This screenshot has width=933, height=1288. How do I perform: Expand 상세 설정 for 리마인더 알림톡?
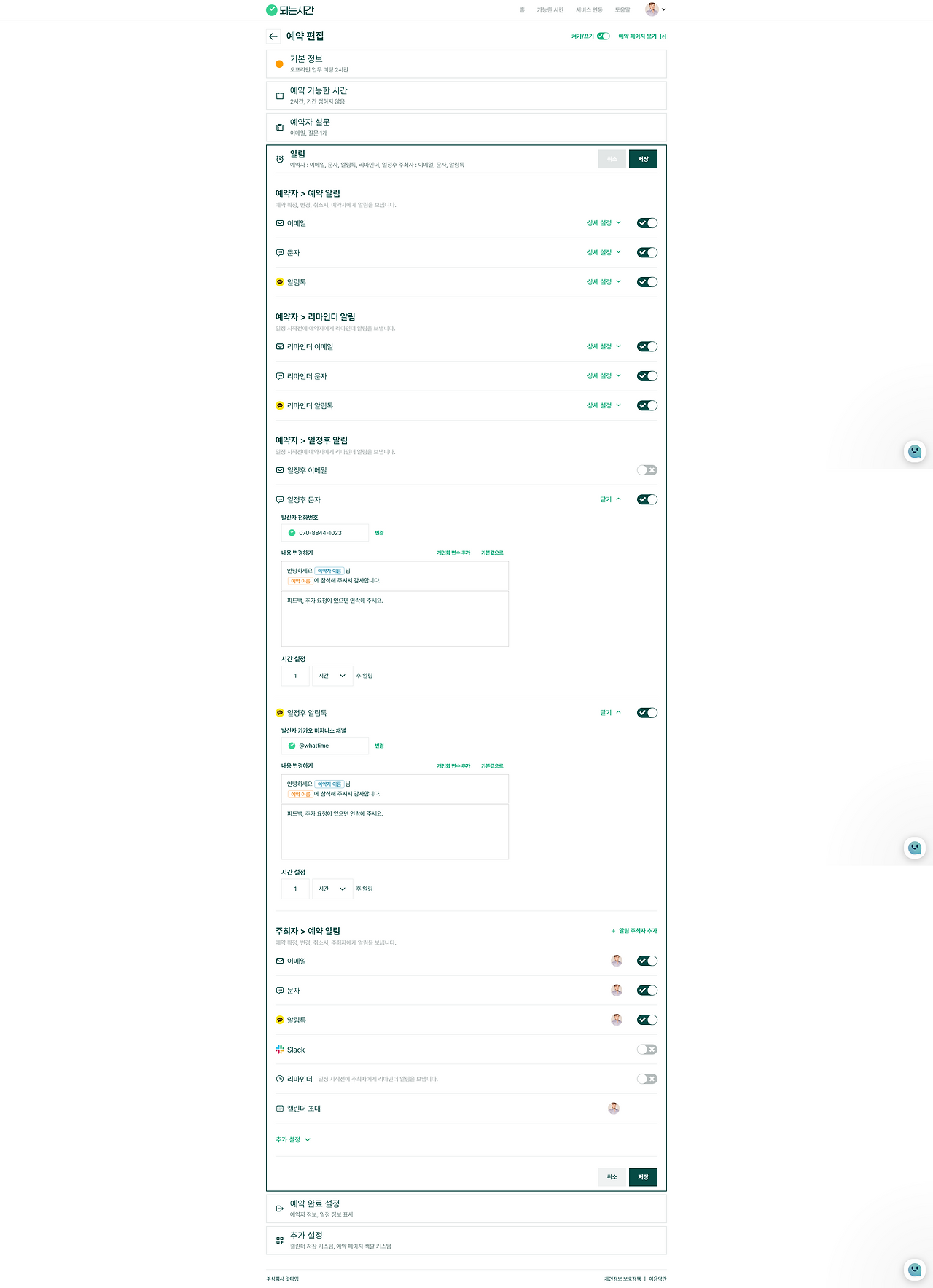pos(604,405)
